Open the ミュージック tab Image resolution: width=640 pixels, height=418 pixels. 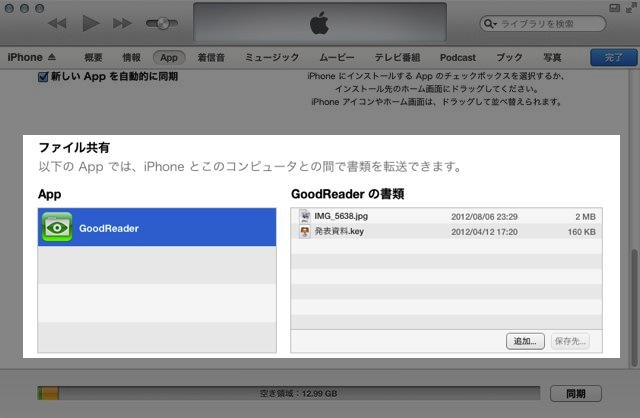[272, 58]
